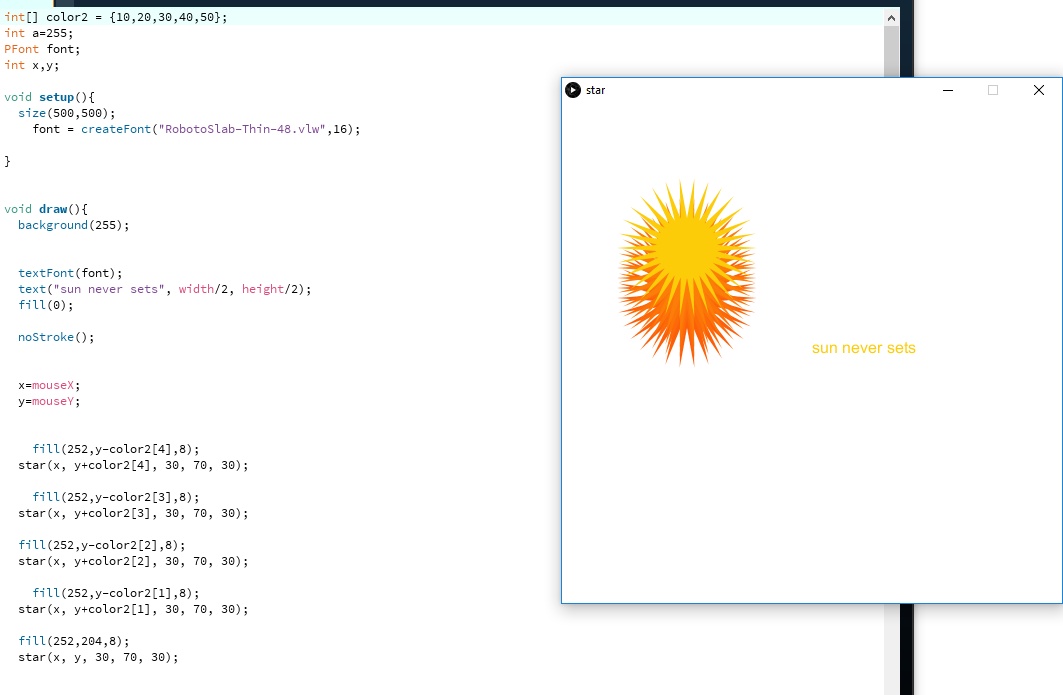
Task: Click the orange sun graphic in the sketch
Action: (687, 273)
